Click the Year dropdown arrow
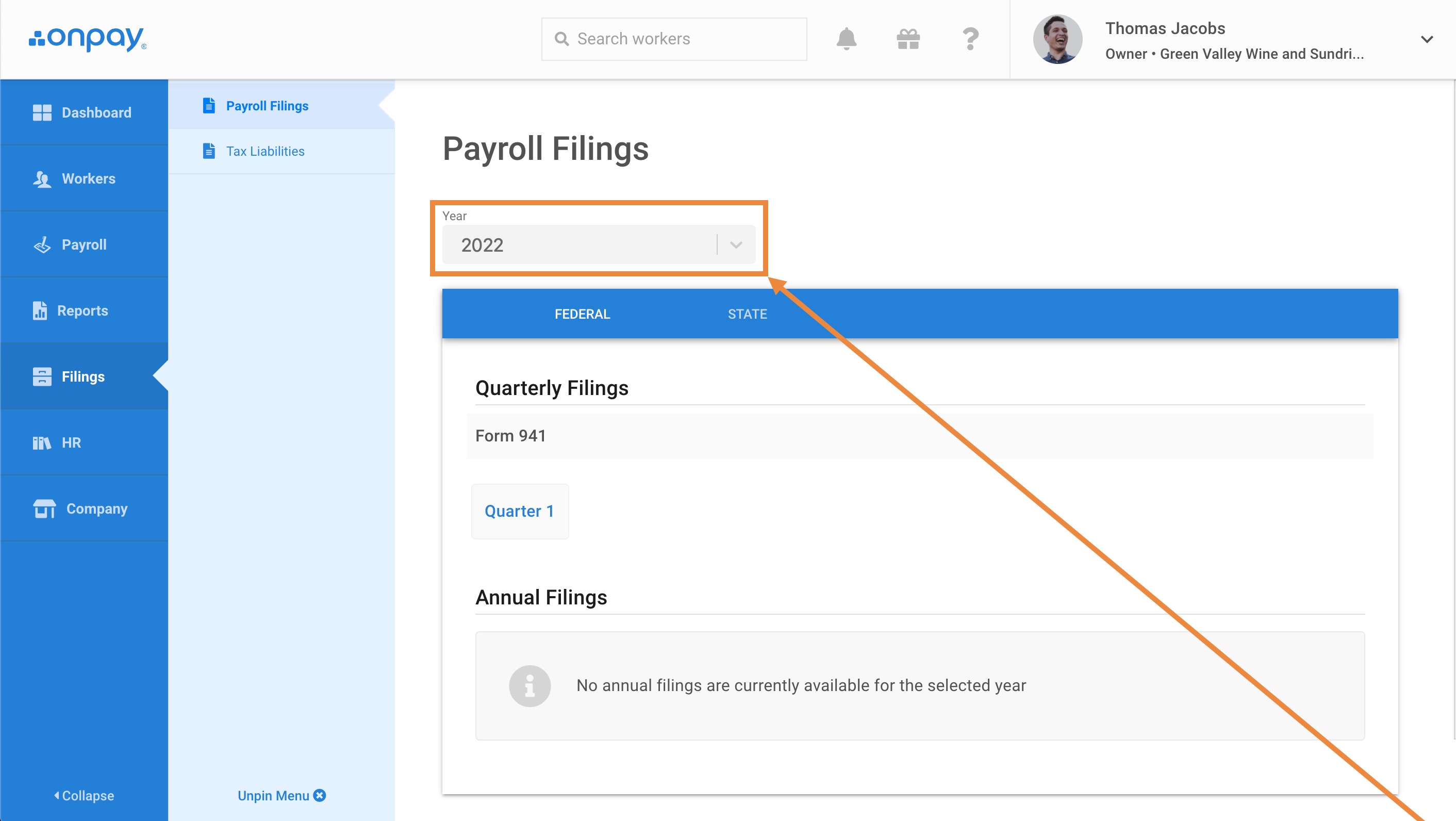 (735, 245)
